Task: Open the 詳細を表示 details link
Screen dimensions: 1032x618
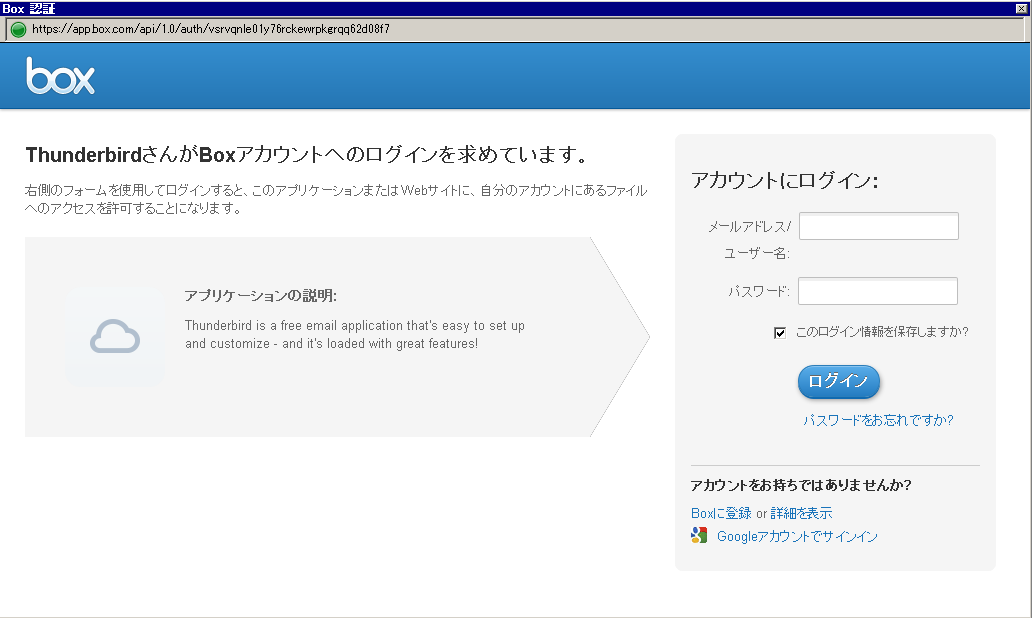Action: tap(801, 513)
